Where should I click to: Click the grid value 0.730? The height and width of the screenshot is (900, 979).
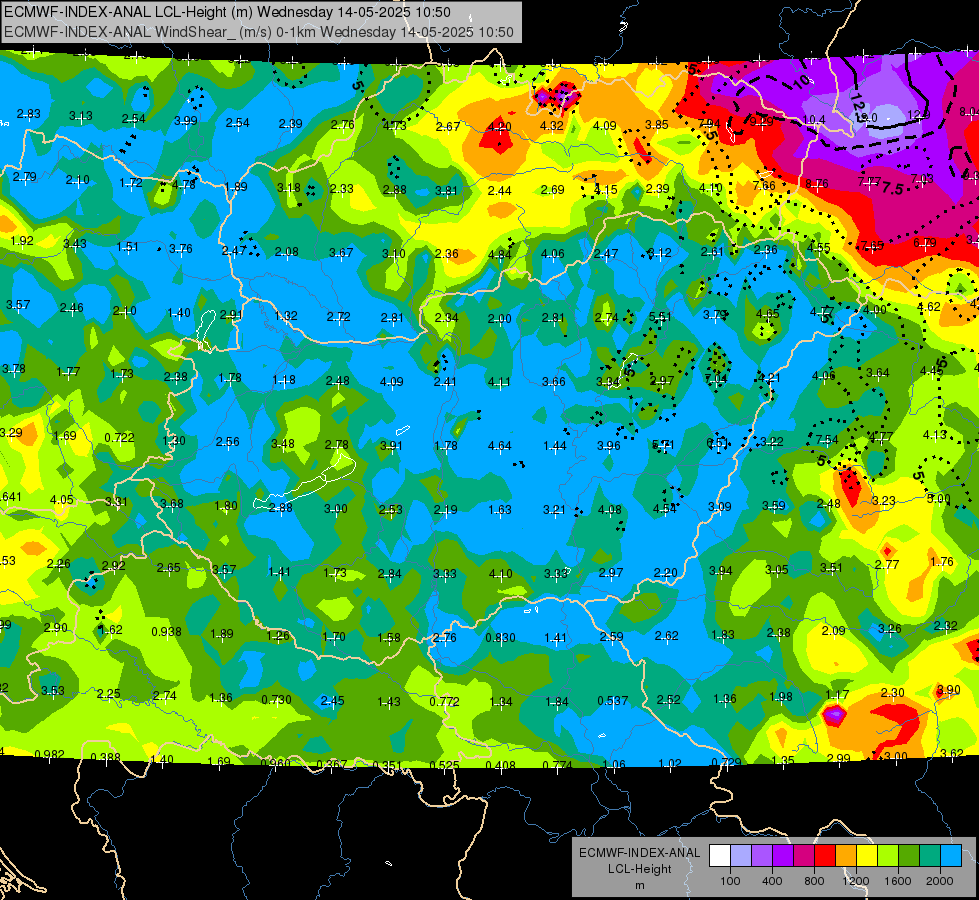coord(277,700)
